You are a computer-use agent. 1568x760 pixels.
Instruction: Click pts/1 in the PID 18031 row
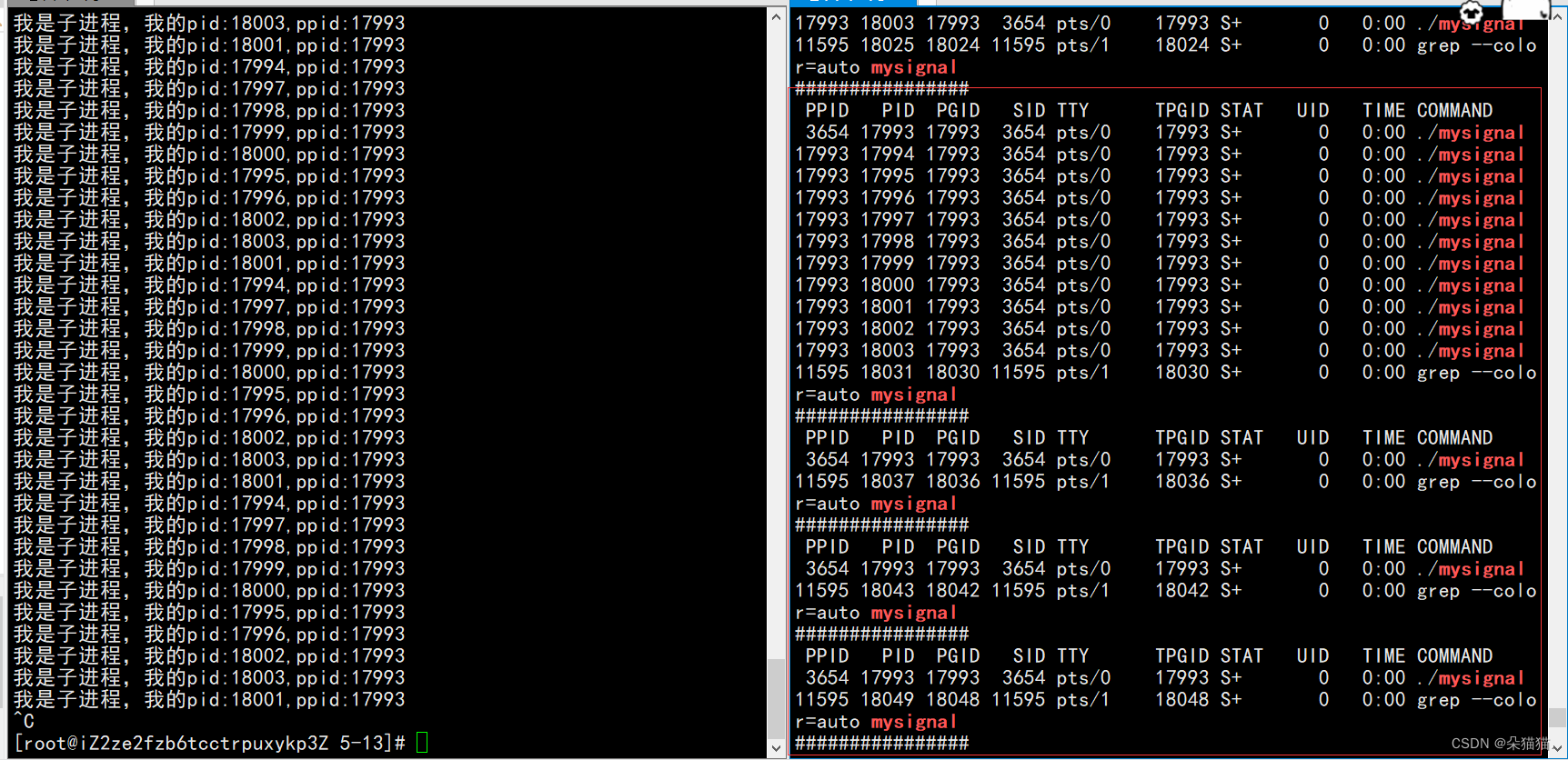click(x=1083, y=372)
